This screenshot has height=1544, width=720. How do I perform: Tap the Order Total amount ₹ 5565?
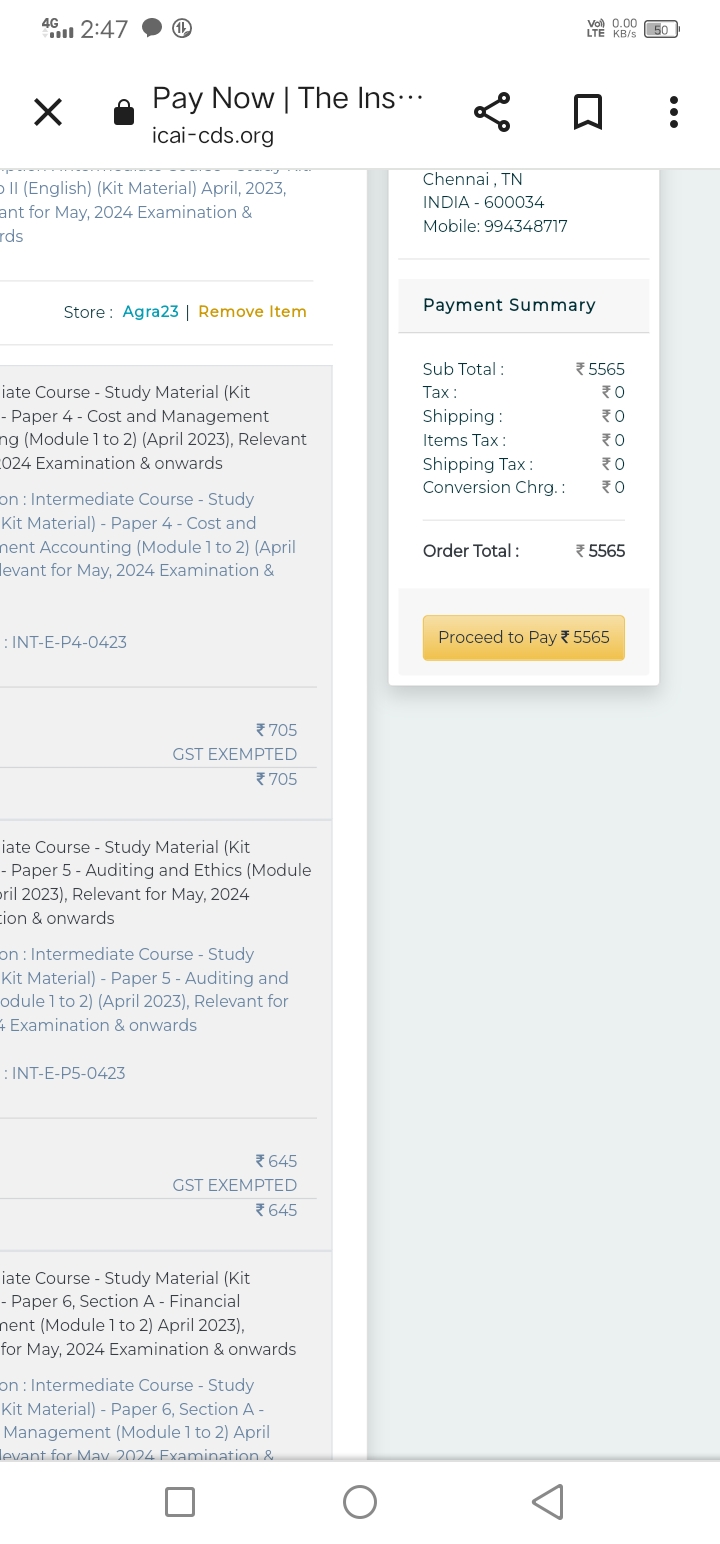coord(600,551)
